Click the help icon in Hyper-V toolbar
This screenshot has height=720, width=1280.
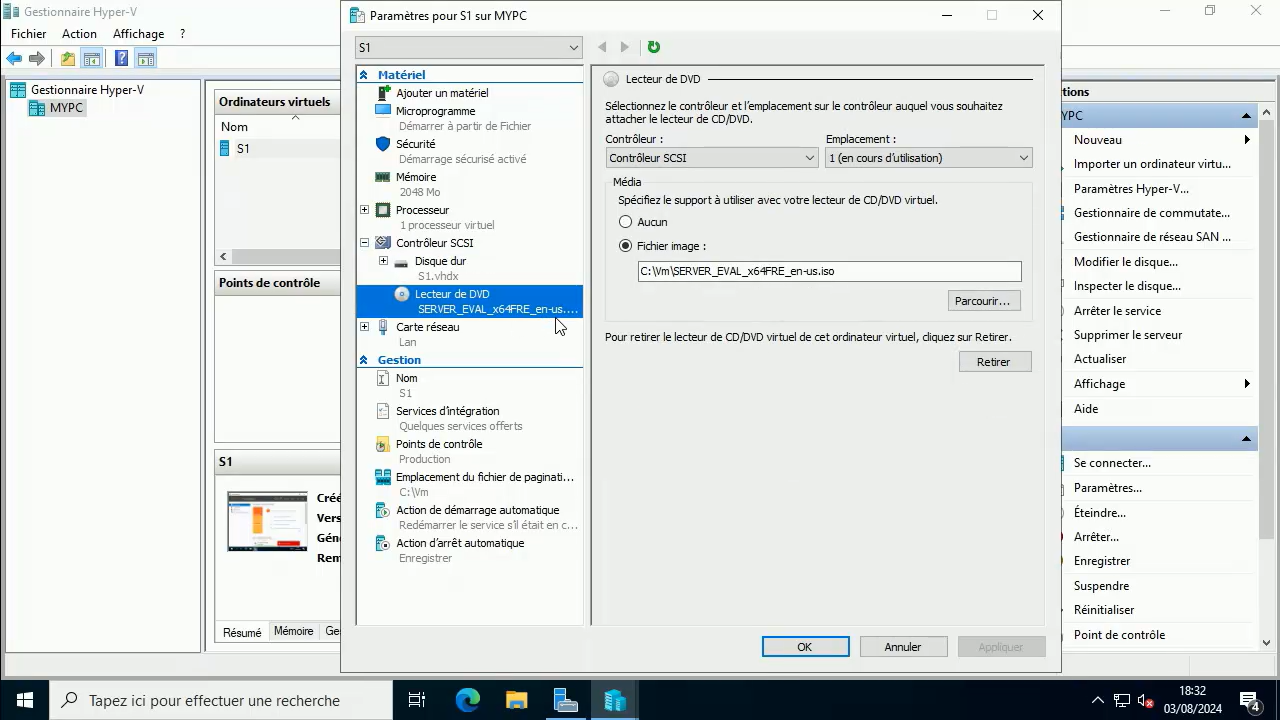point(120,58)
